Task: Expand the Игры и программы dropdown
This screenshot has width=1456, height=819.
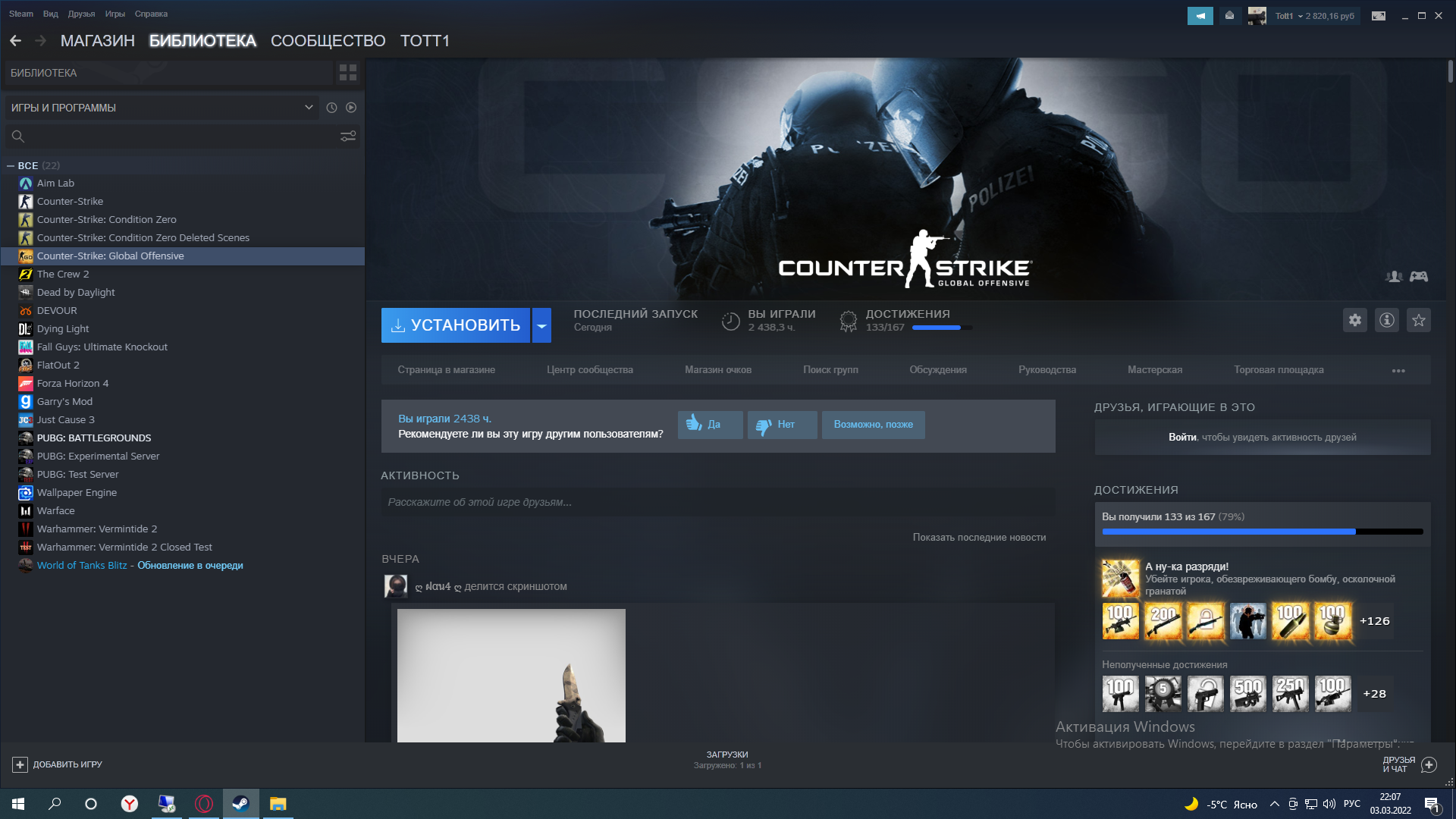Action: tap(309, 108)
